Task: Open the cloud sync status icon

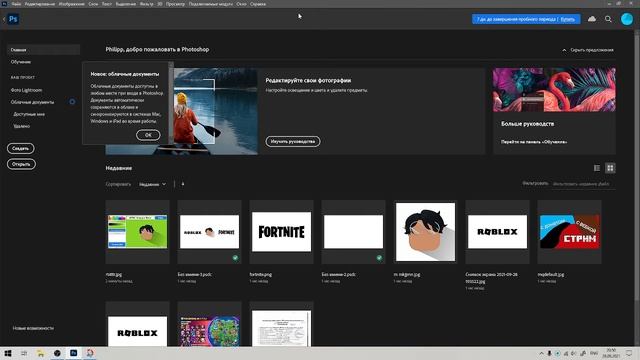Action: pyautogui.click(x=592, y=19)
